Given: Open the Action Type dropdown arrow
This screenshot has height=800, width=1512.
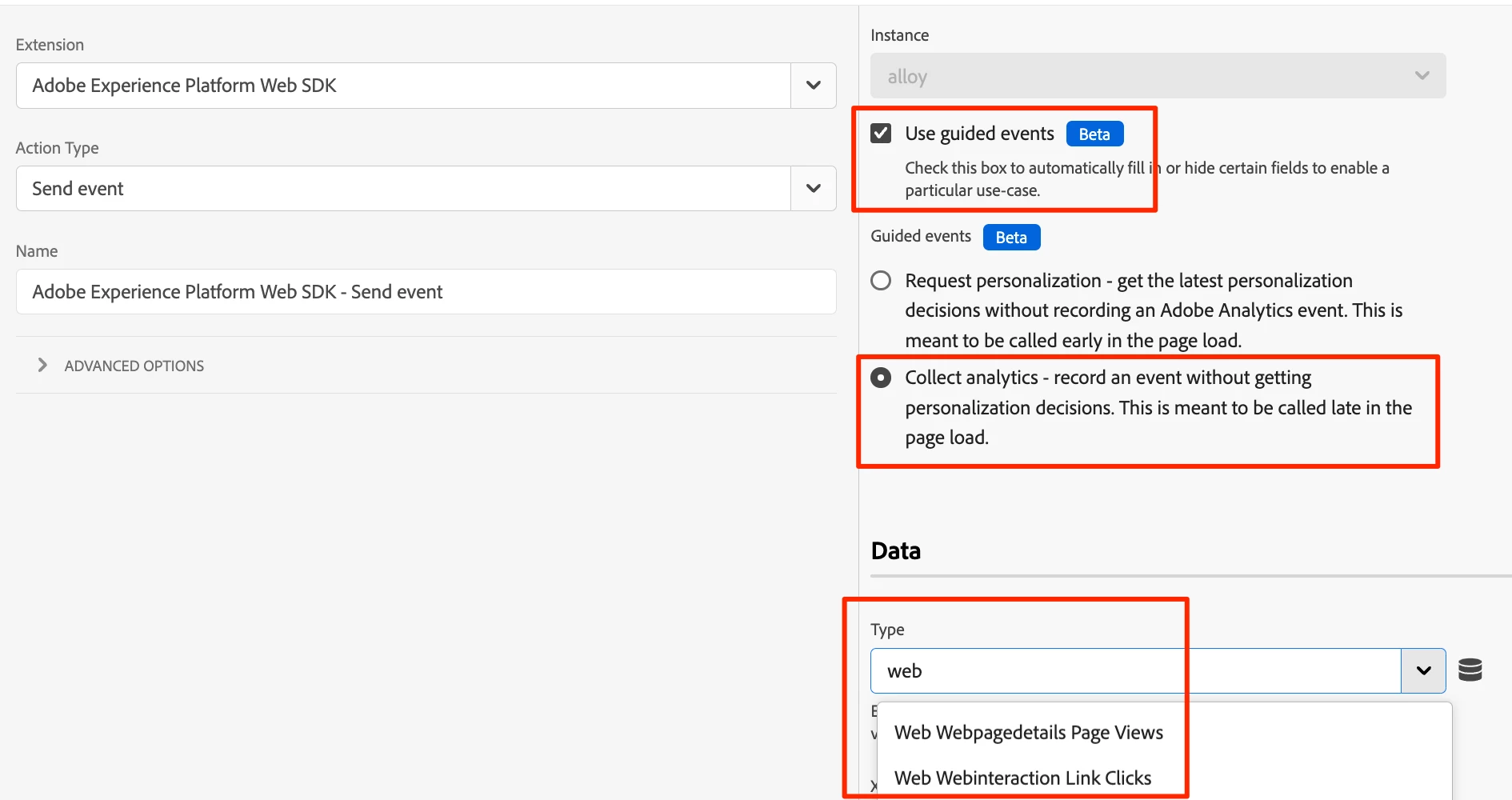Looking at the screenshot, I should 814,189.
